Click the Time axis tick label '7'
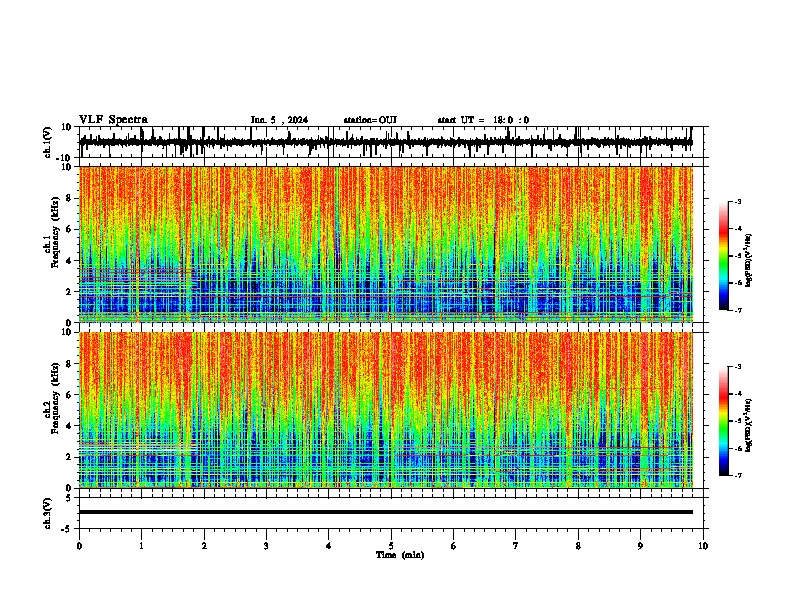 click(x=516, y=546)
